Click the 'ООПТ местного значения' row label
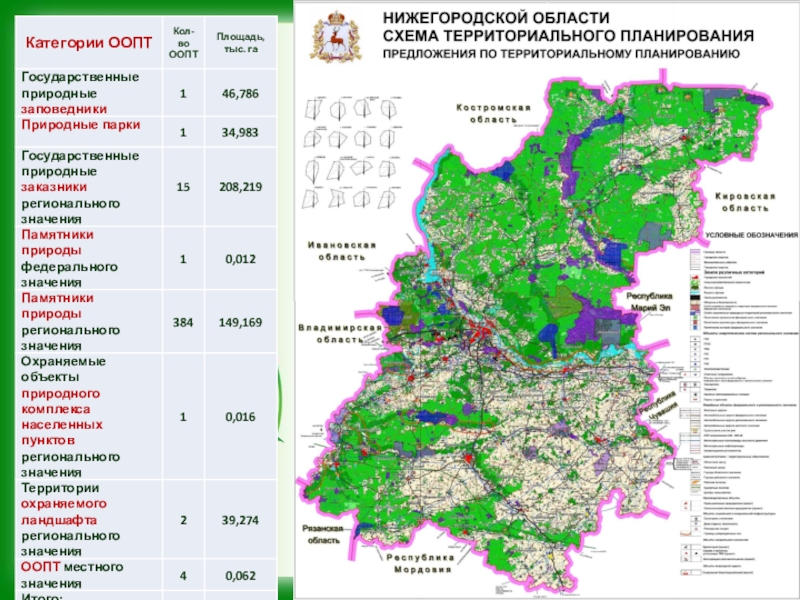Image resolution: width=800 pixels, height=600 pixels. (72, 575)
